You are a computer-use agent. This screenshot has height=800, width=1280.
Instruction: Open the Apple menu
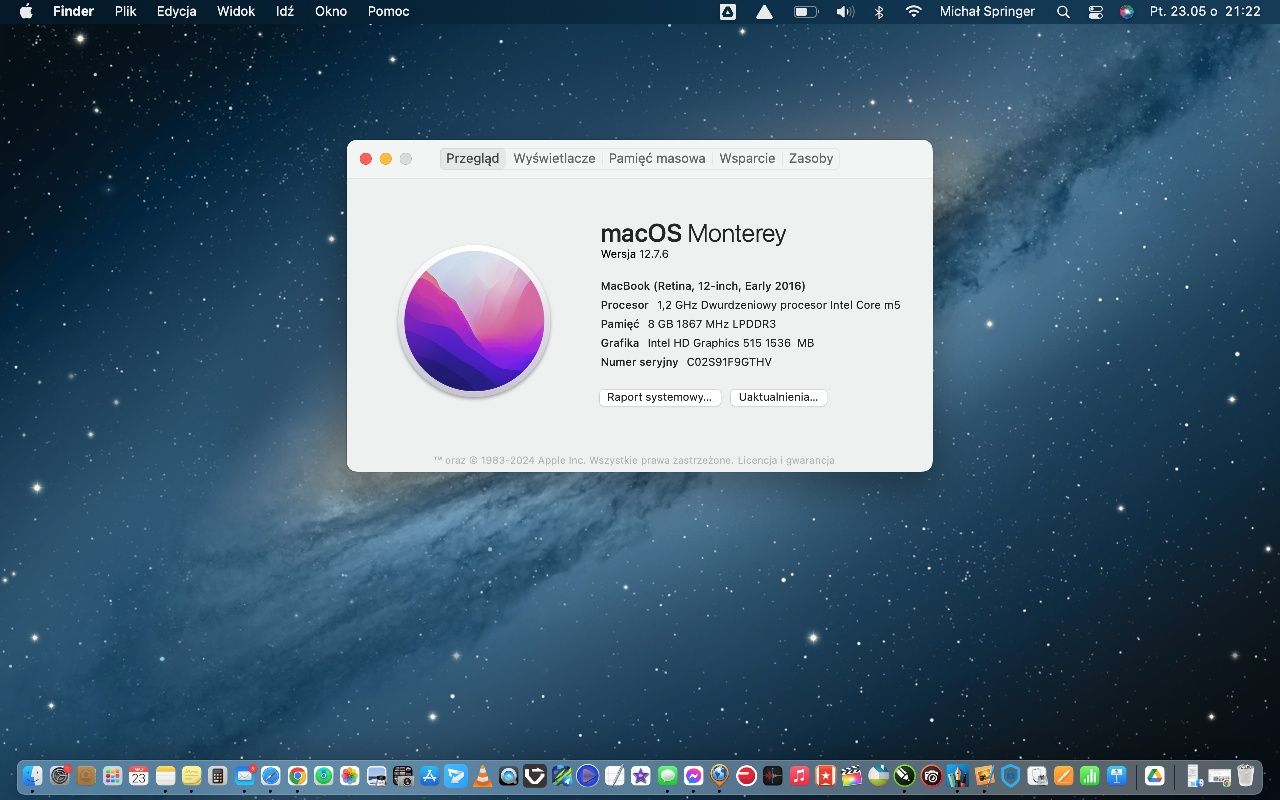(26, 12)
